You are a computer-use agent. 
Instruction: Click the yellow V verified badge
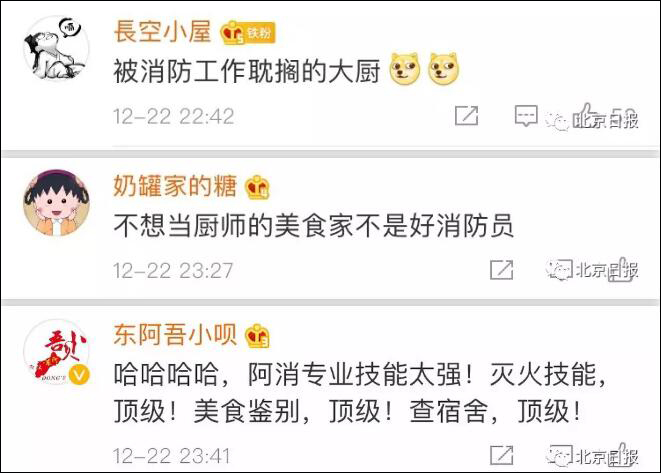[79, 375]
